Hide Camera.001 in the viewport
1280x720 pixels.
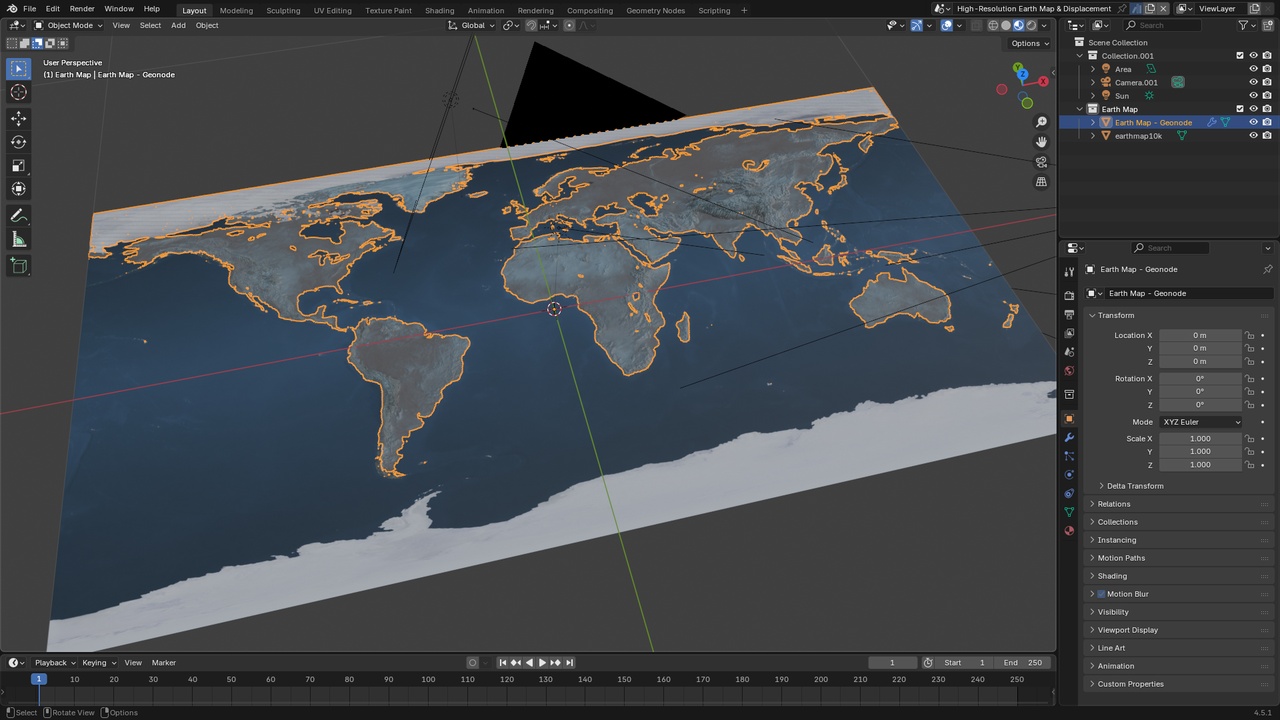coord(1253,82)
